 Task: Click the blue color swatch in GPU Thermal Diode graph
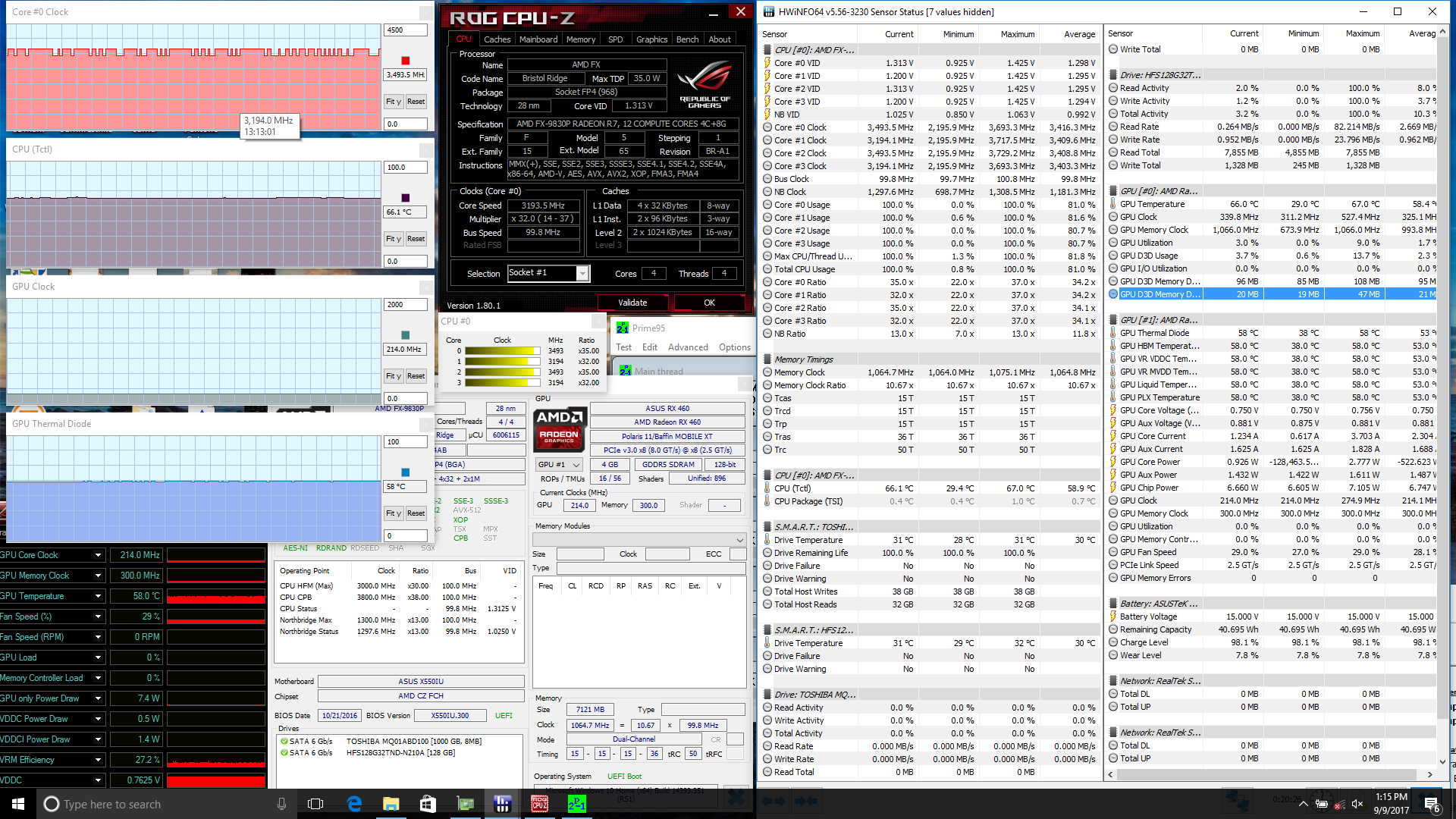[x=405, y=472]
